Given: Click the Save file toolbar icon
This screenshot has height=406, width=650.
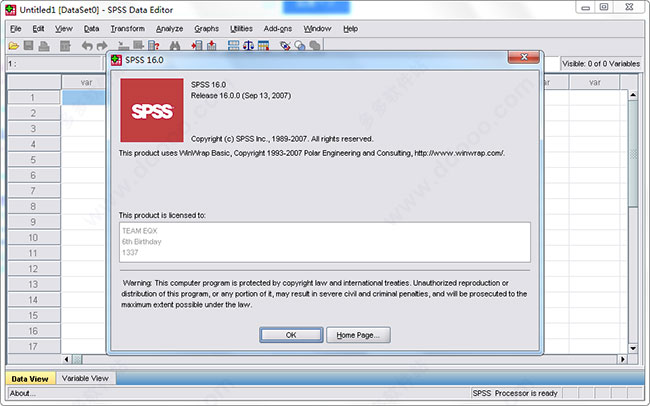Looking at the screenshot, I should tap(28, 46).
